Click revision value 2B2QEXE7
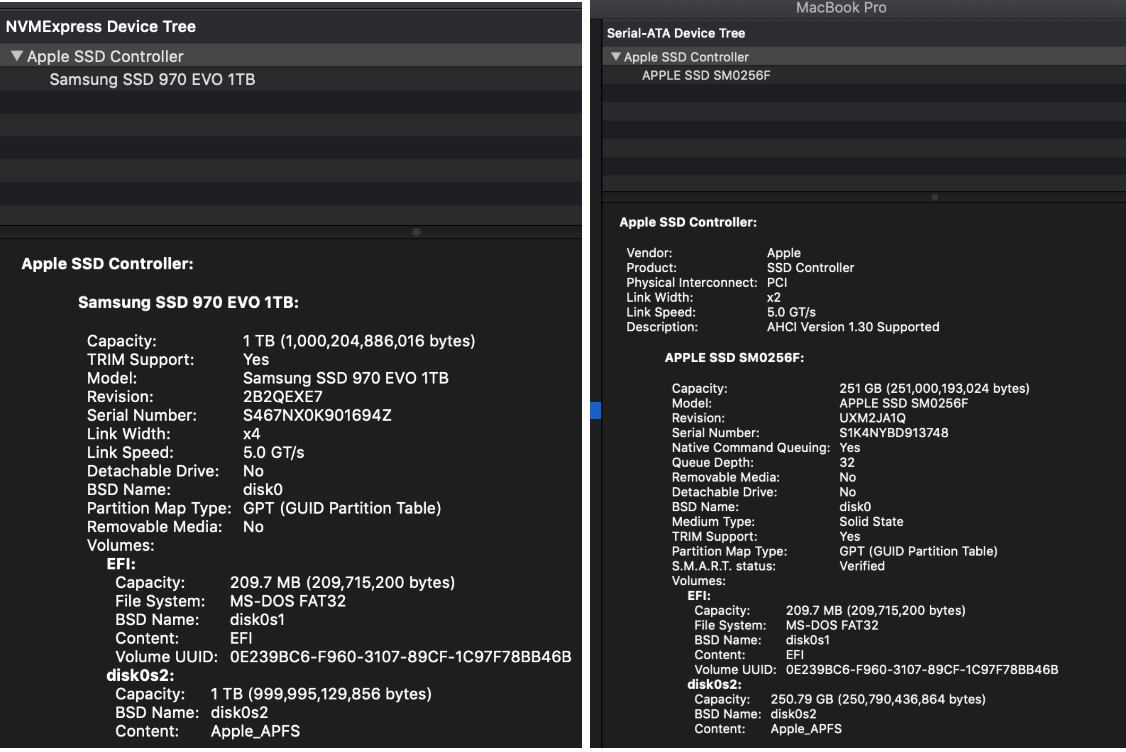 [x=283, y=396]
